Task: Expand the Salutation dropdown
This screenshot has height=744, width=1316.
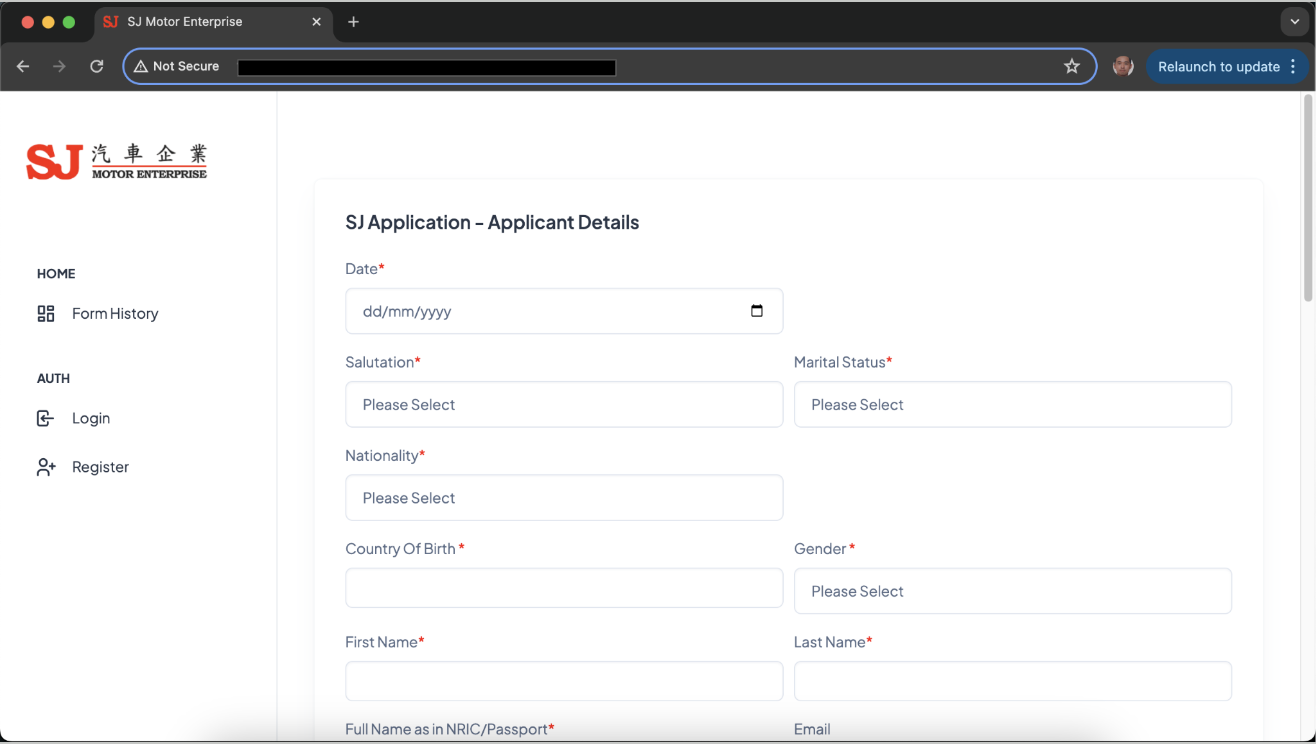Action: [564, 405]
